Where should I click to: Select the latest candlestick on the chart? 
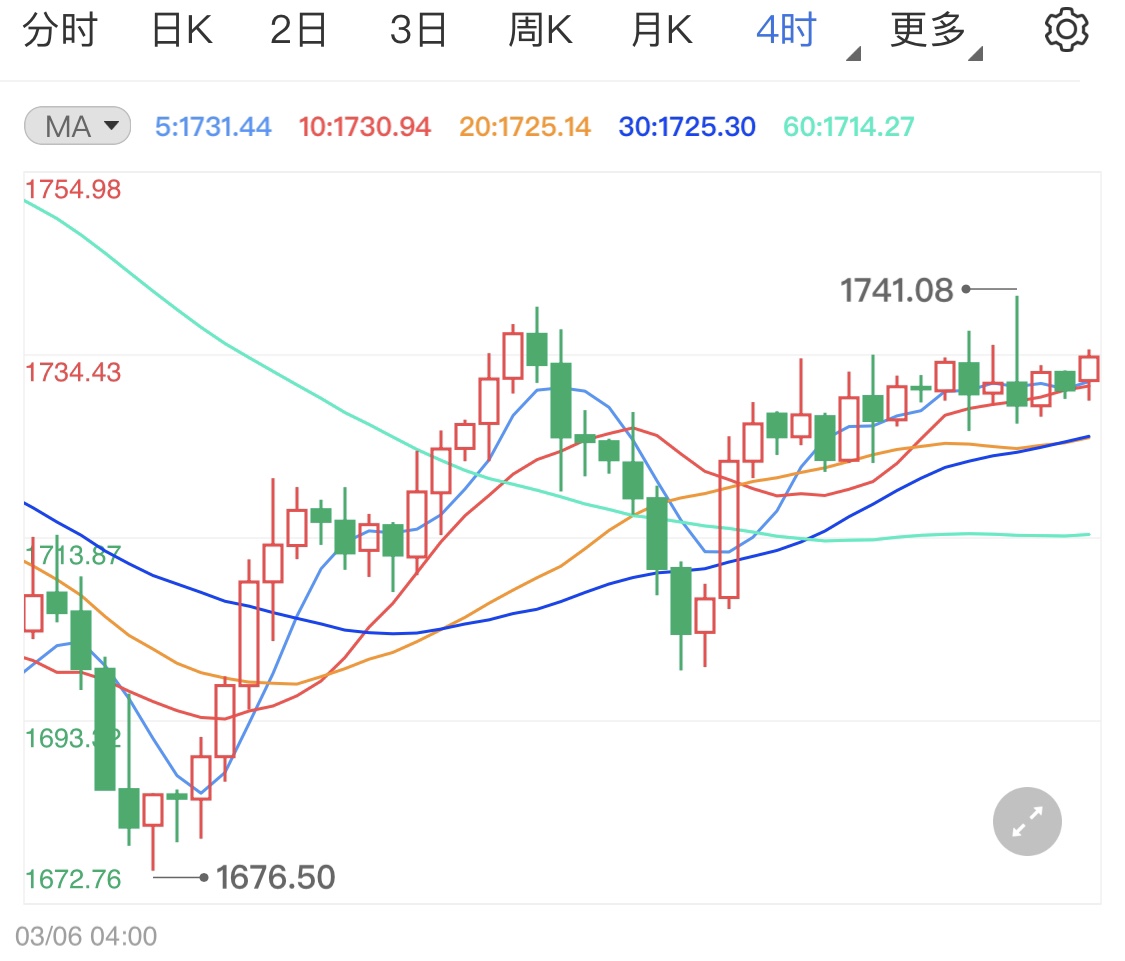pos(1089,369)
